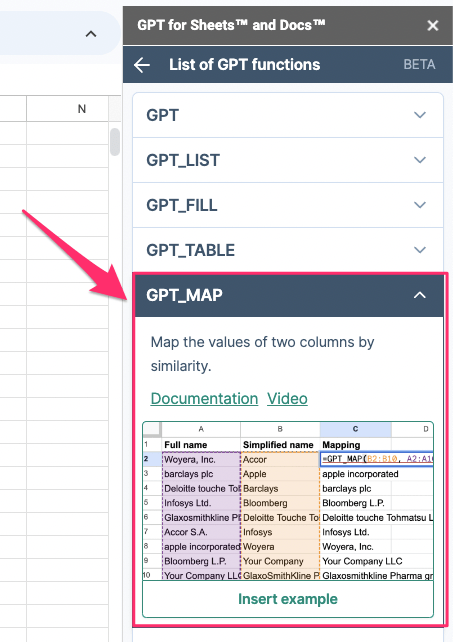This screenshot has height=642, width=453.
Task: Click the Insert example button
Action: pos(288,599)
